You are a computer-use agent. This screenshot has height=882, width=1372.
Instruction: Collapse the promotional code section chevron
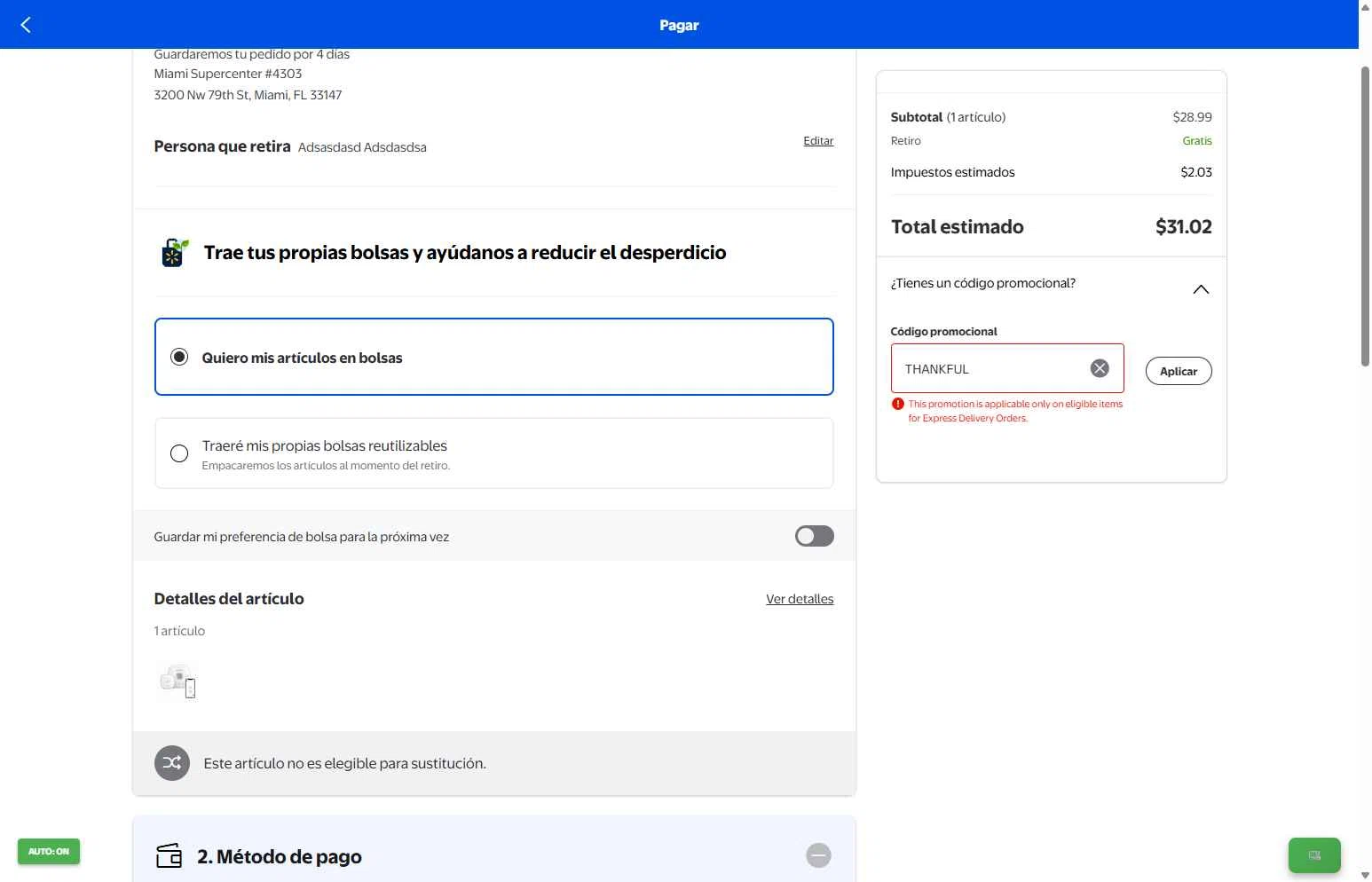[1201, 289]
